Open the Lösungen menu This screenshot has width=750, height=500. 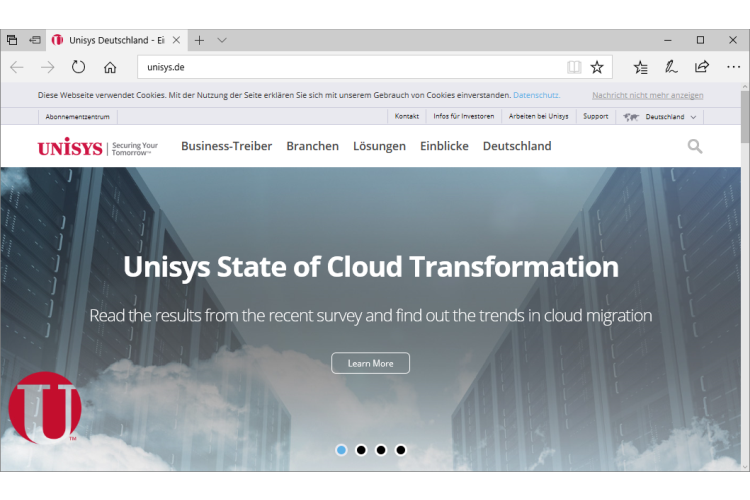point(379,146)
